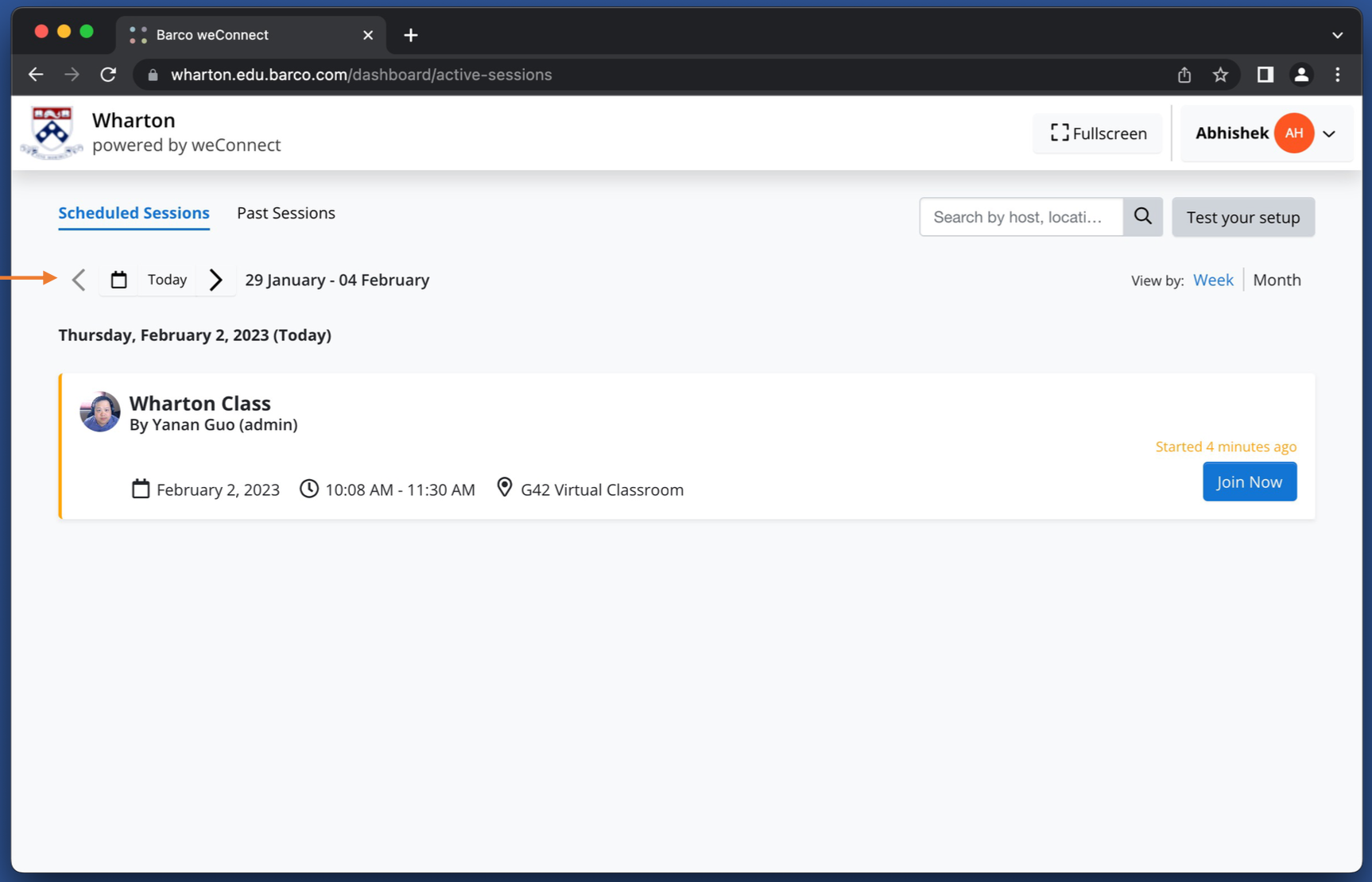Click the 29 January - 04 February range
Viewport: 1372px width, 882px height.
pos(337,280)
